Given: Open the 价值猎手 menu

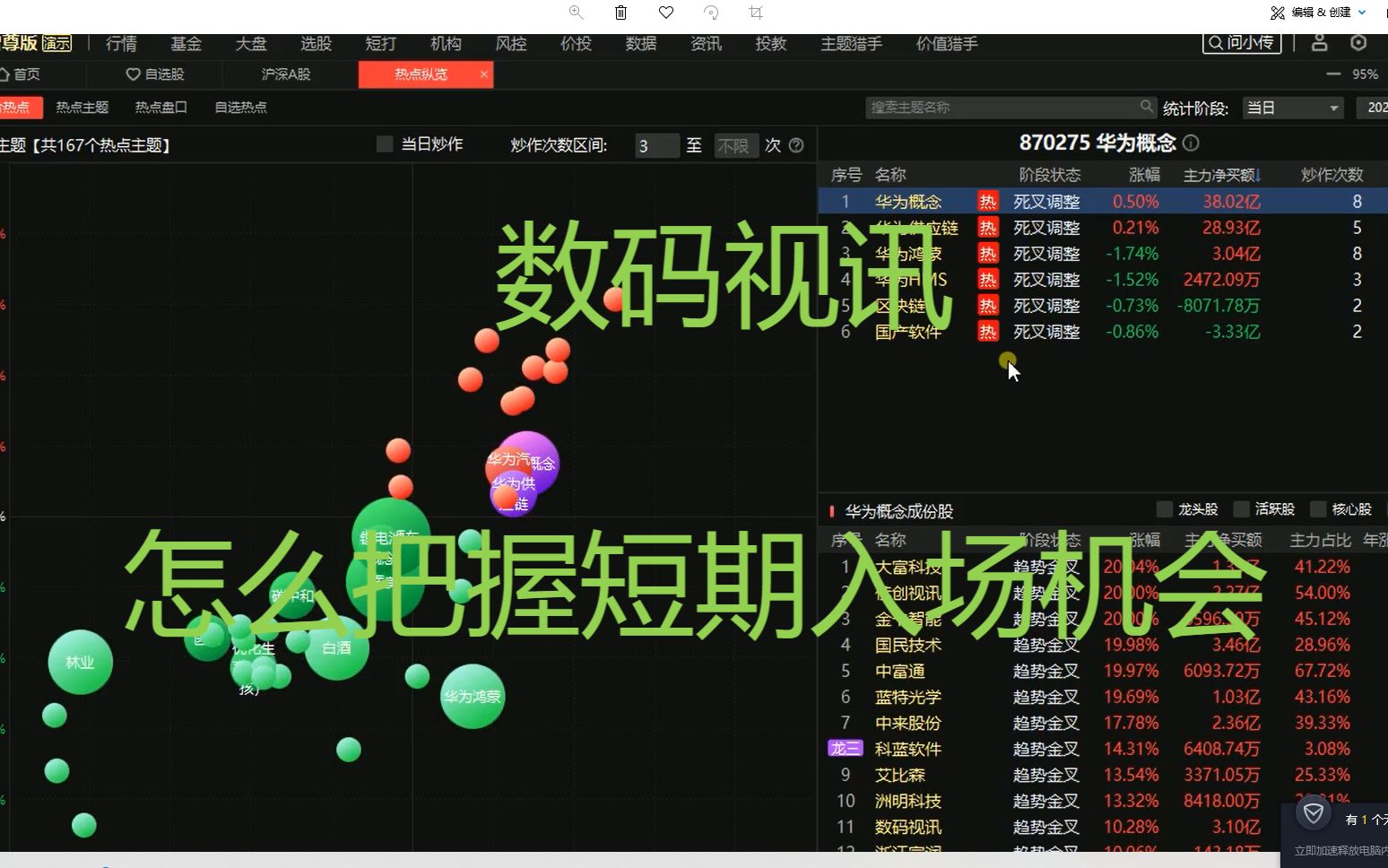Looking at the screenshot, I should (947, 43).
